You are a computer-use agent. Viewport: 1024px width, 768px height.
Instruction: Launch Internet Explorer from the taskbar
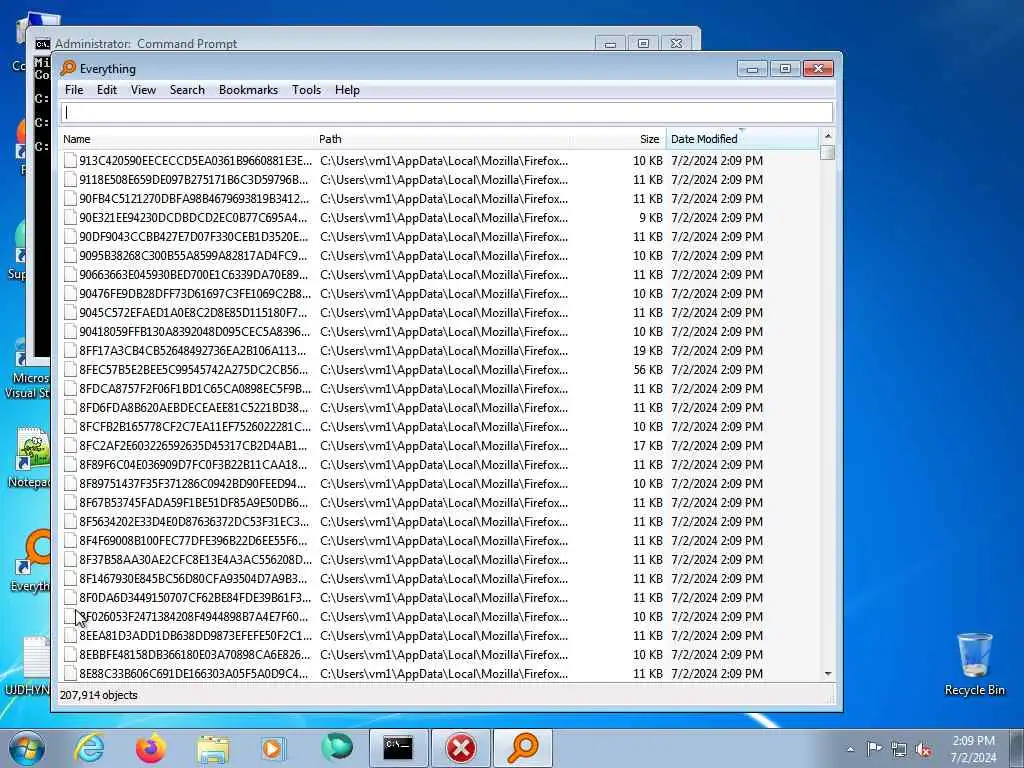[89, 748]
